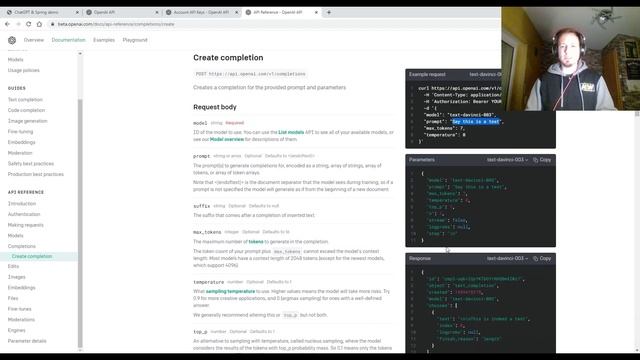Follow the tokens link under max_tokens
Viewport: 640px width, 360px height.
click(x=256, y=242)
